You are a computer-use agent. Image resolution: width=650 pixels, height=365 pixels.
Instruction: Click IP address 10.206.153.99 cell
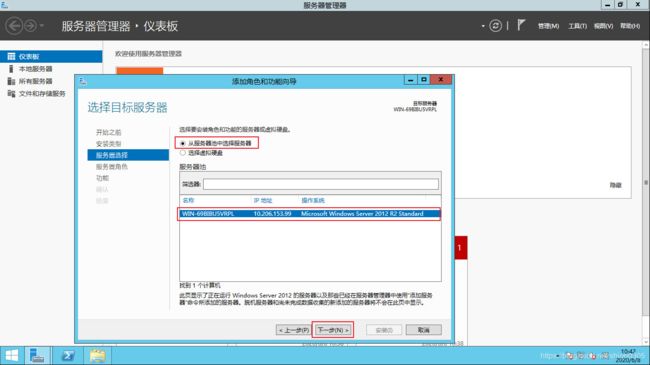pyautogui.click(x=272, y=214)
